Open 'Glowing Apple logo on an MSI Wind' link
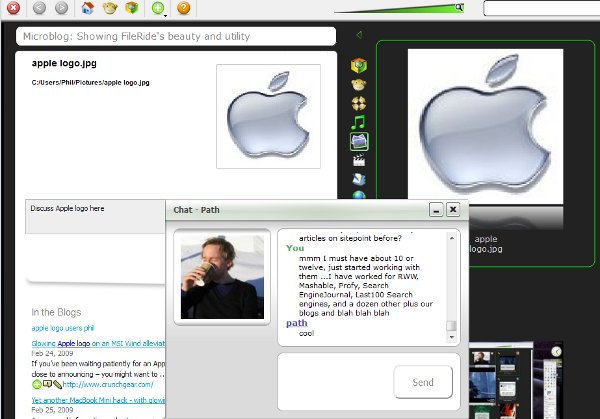 click(x=98, y=343)
